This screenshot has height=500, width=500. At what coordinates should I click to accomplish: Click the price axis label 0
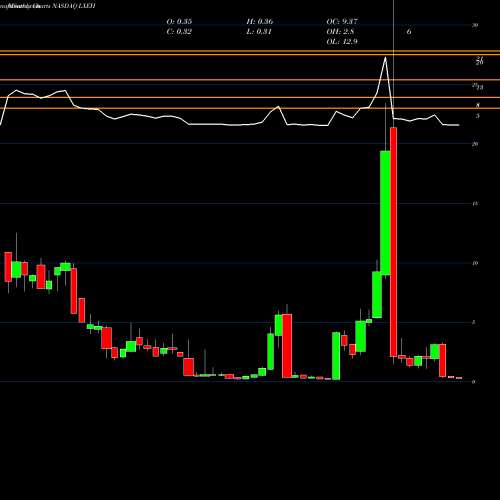[473, 382]
